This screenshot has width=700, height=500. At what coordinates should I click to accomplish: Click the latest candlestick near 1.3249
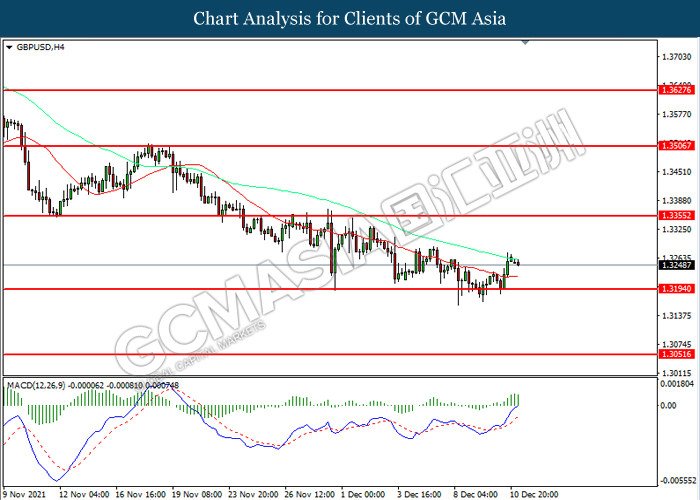pyautogui.click(x=518, y=263)
